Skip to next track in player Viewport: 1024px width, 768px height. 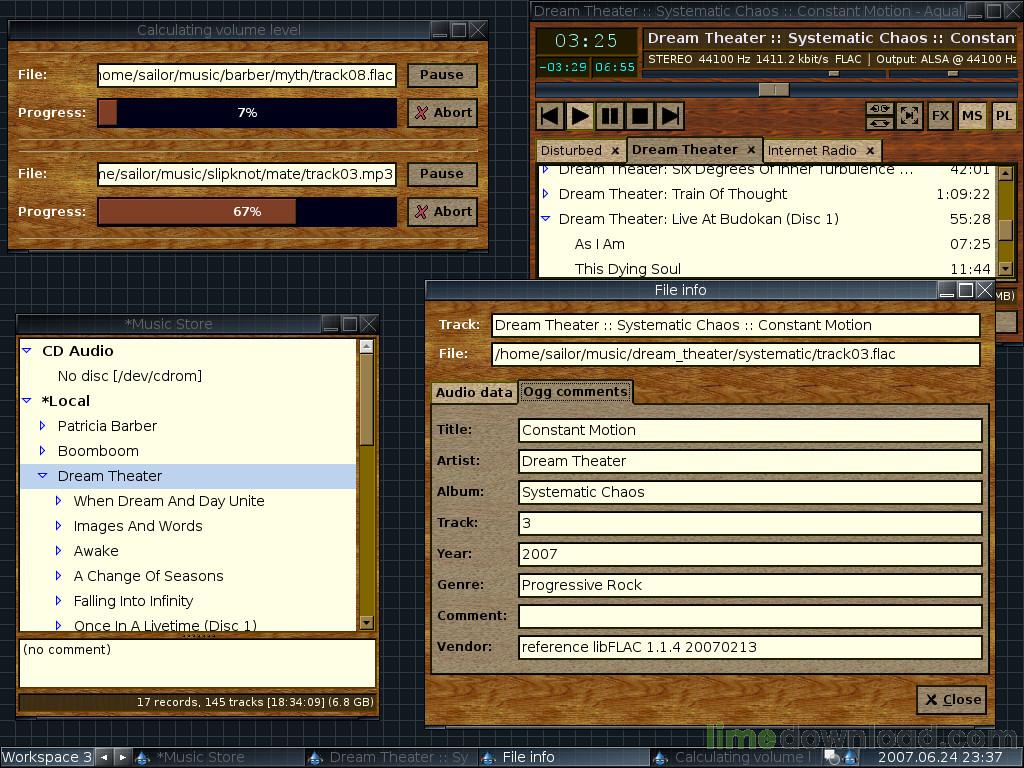(670, 116)
